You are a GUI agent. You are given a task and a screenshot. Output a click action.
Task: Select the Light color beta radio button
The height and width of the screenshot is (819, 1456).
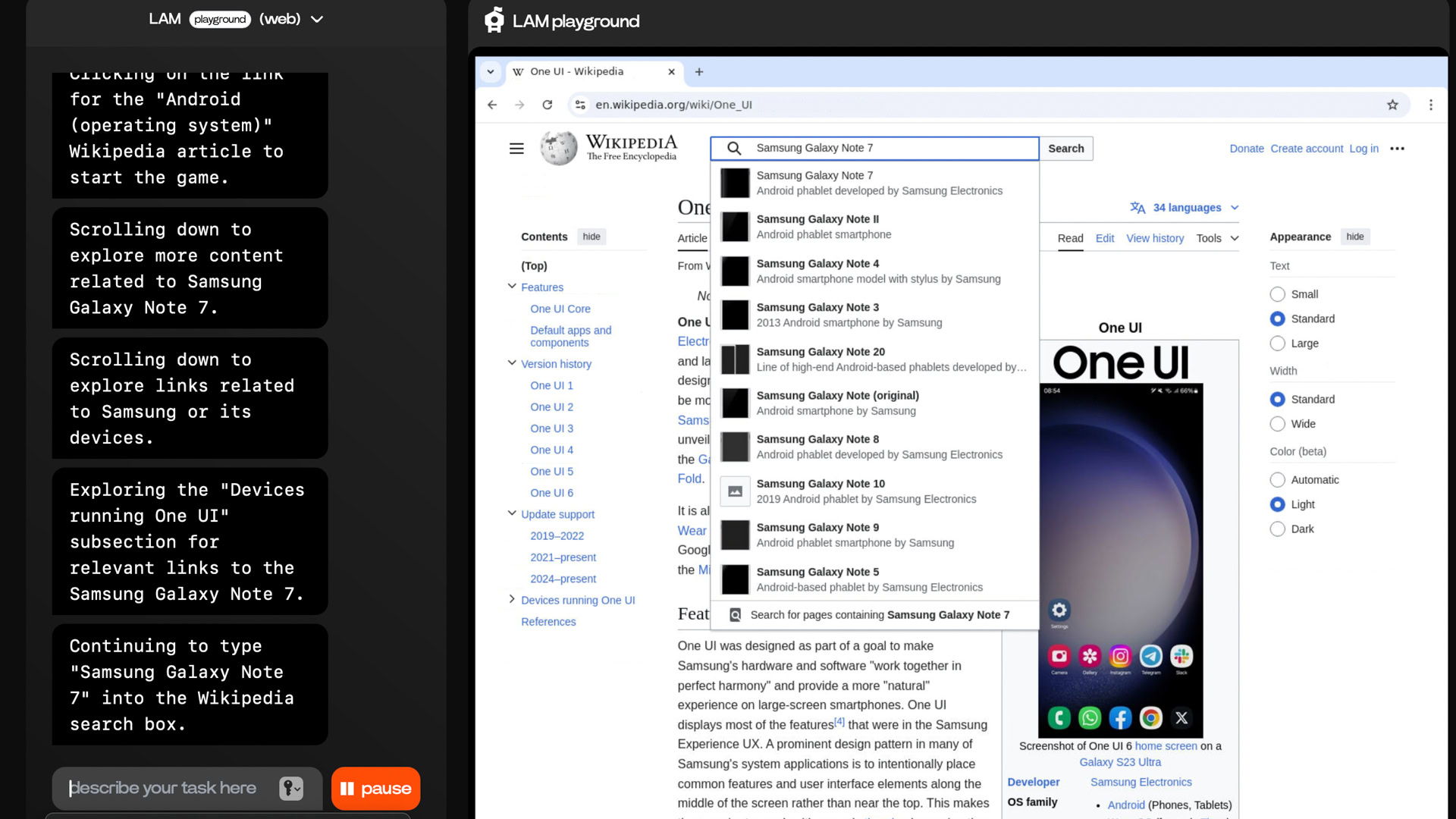pyautogui.click(x=1277, y=504)
